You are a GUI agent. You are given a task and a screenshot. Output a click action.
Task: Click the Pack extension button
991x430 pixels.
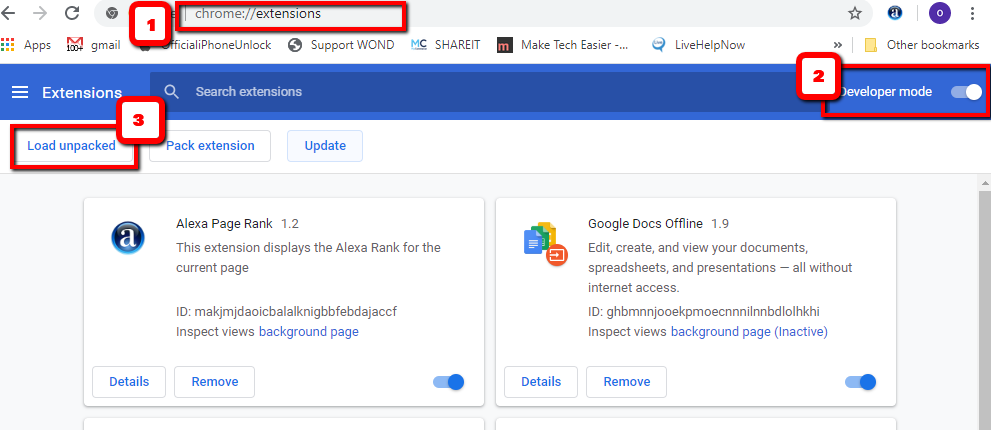click(210, 146)
